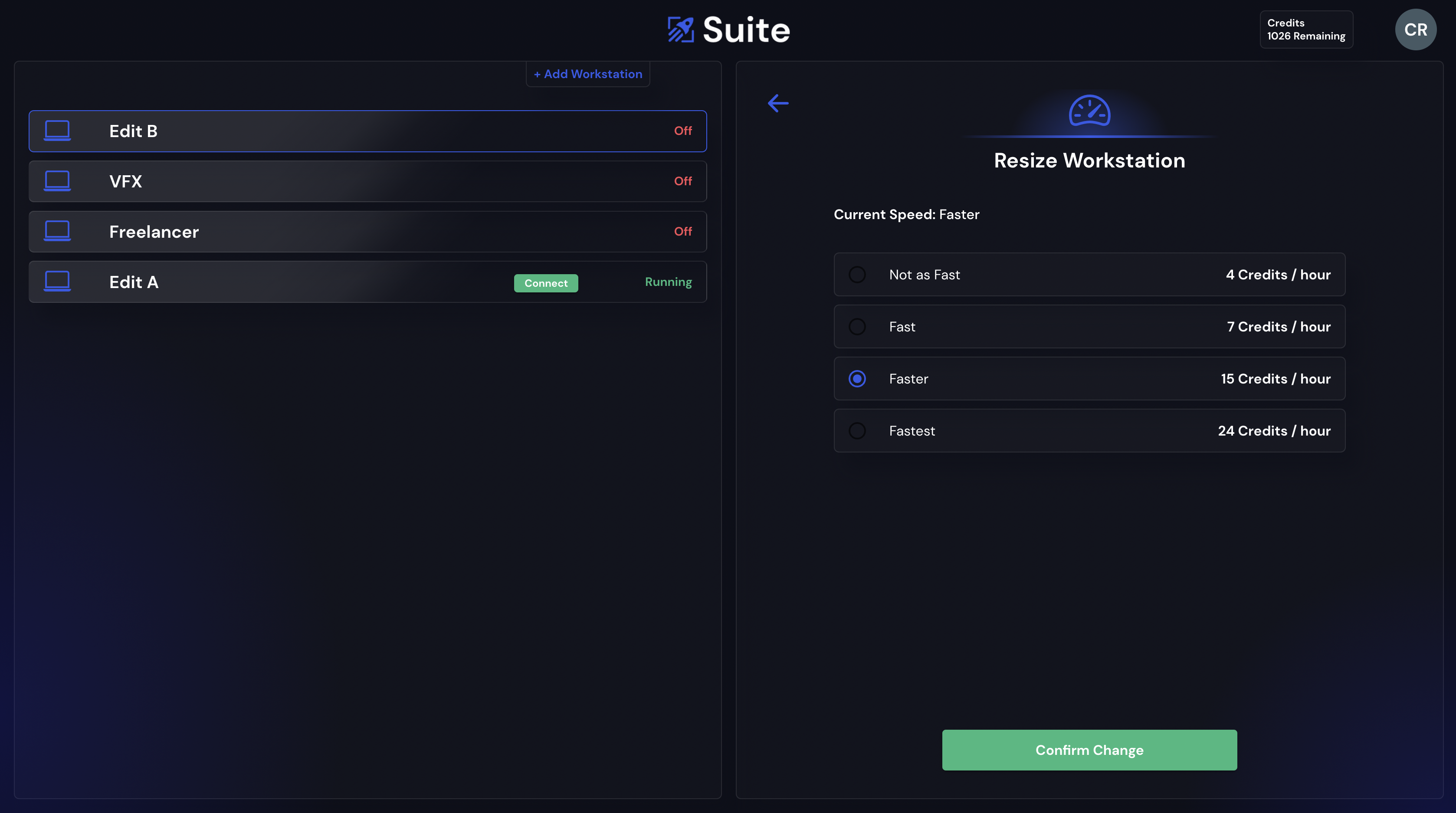The image size is (1456, 813).
Task: Click the 7 Credits / hour price
Action: pyautogui.click(x=1279, y=327)
